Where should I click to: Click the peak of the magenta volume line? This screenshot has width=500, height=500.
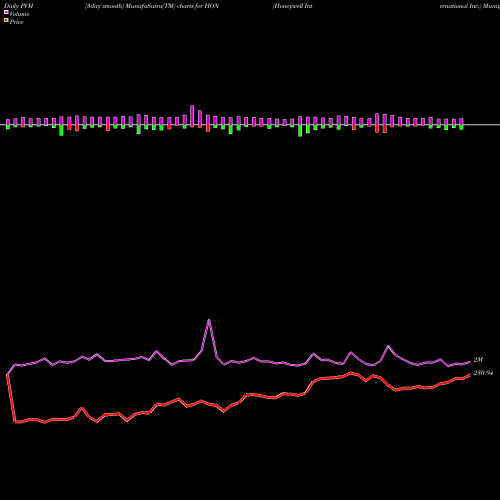[x=209, y=320]
